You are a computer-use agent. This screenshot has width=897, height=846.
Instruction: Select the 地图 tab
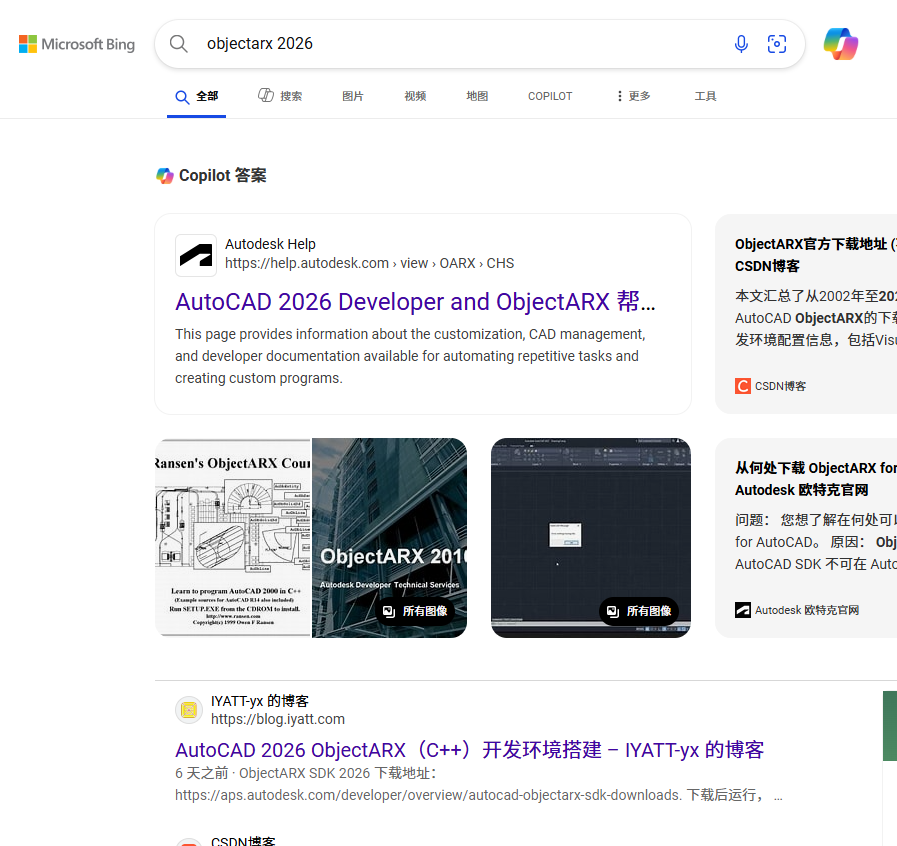pyautogui.click(x=477, y=96)
